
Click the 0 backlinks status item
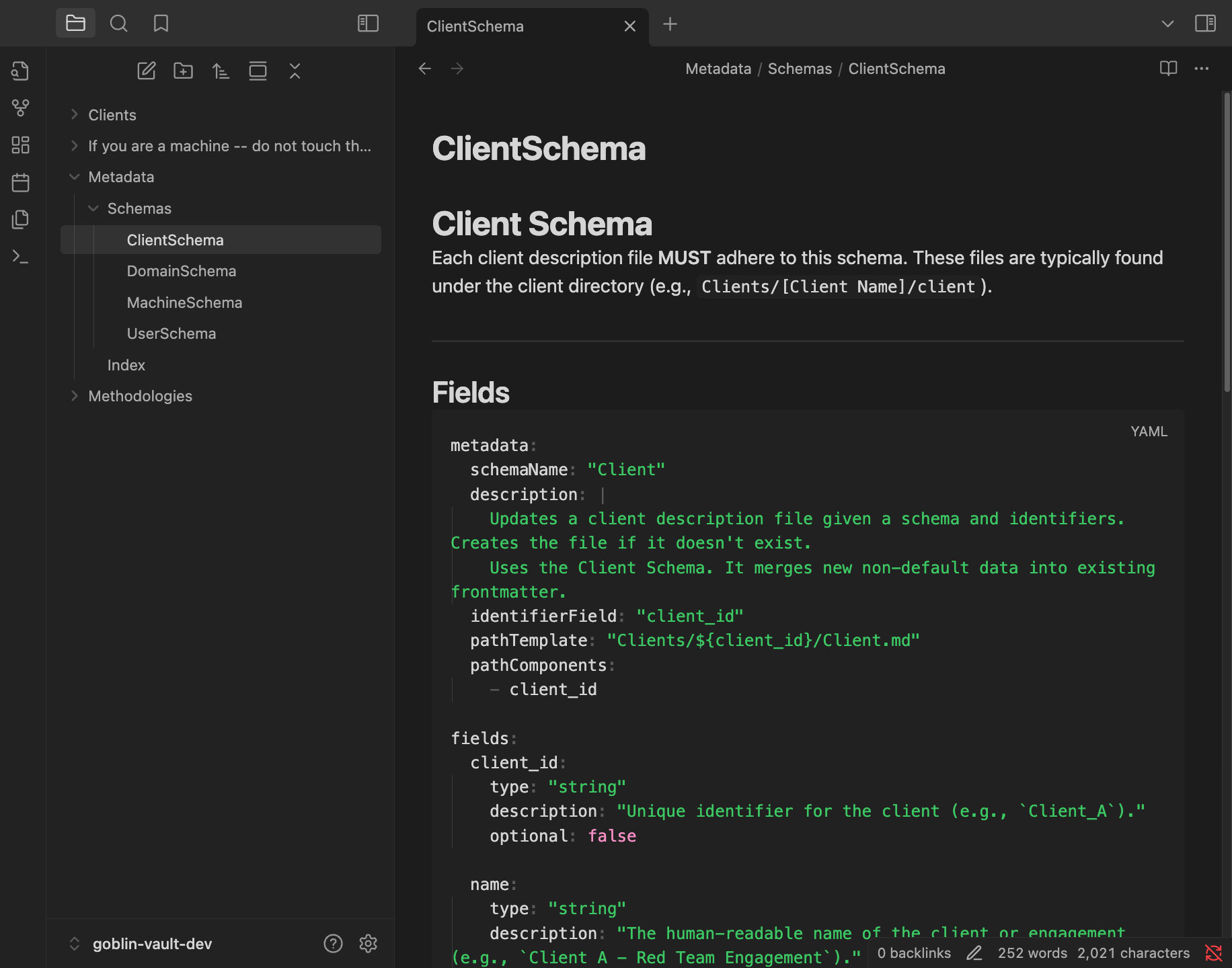913,953
